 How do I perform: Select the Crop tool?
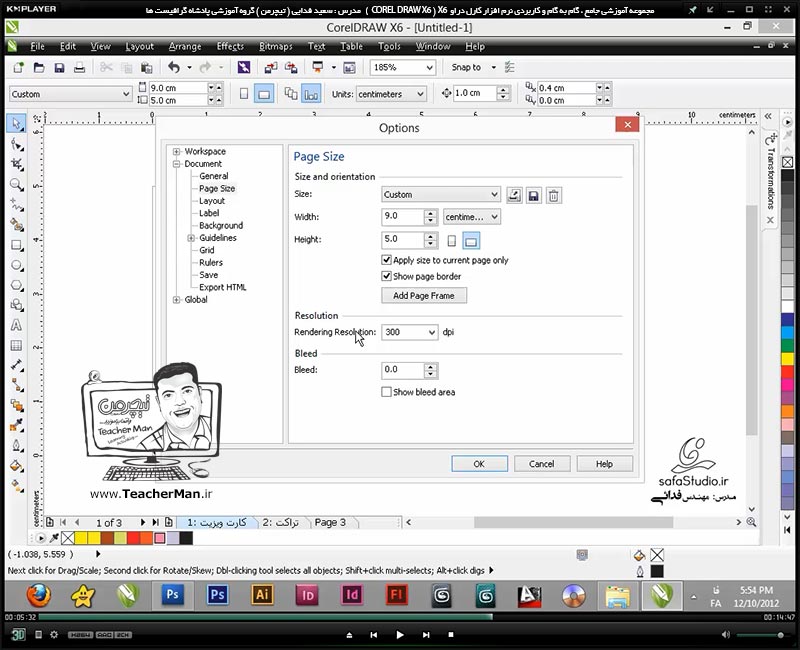pyautogui.click(x=17, y=164)
